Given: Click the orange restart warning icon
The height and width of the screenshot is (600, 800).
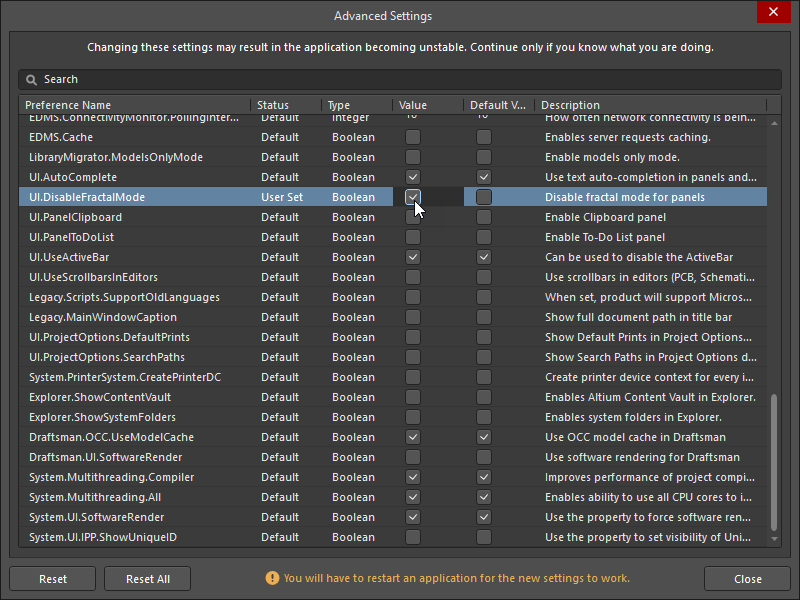Looking at the screenshot, I should tap(272, 578).
